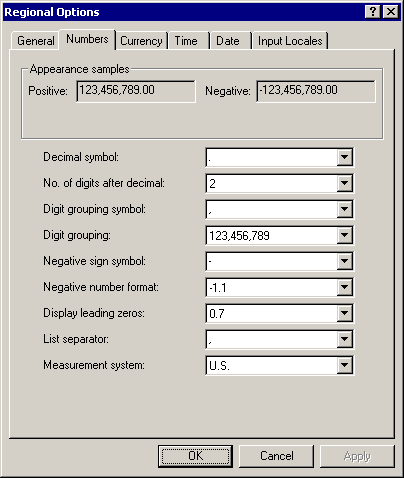Expand the Digit grouping symbol dropdown arrow
404x478 pixels.
(x=344, y=209)
